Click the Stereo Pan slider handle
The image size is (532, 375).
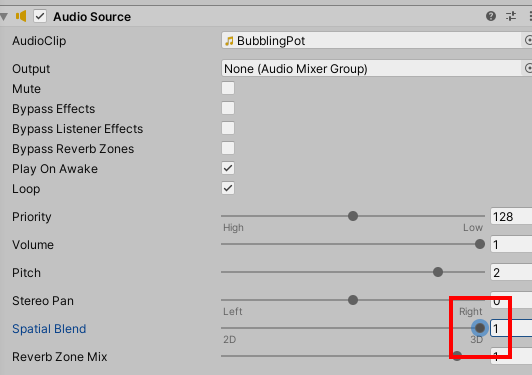[353, 300]
